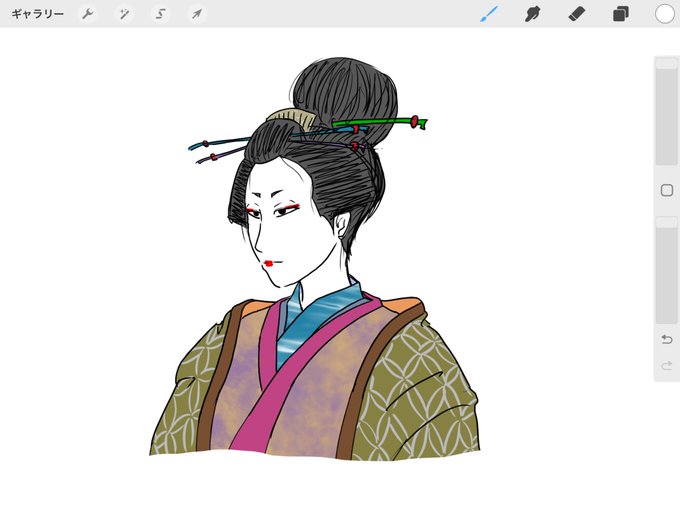Viewport: 680px width, 510px height.
Task: Tap the square modify button in sidebar
Action: 667,190
